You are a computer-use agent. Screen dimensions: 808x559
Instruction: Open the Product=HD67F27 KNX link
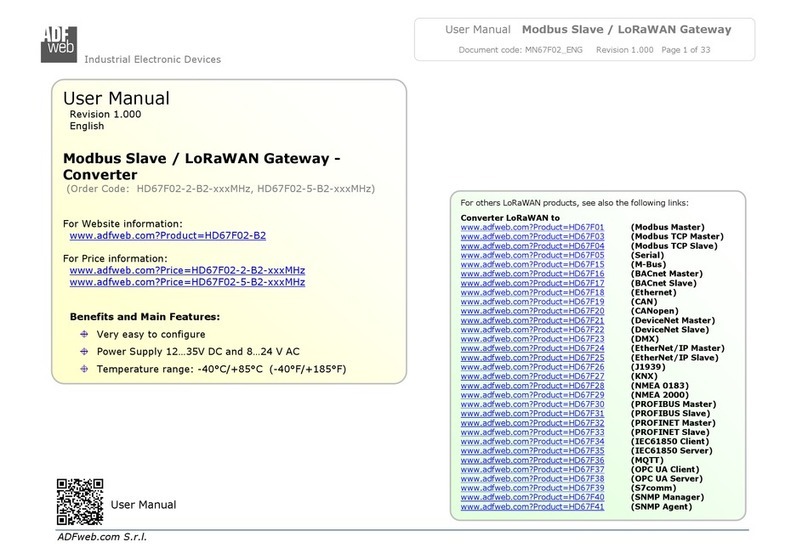tap(532, 376)
